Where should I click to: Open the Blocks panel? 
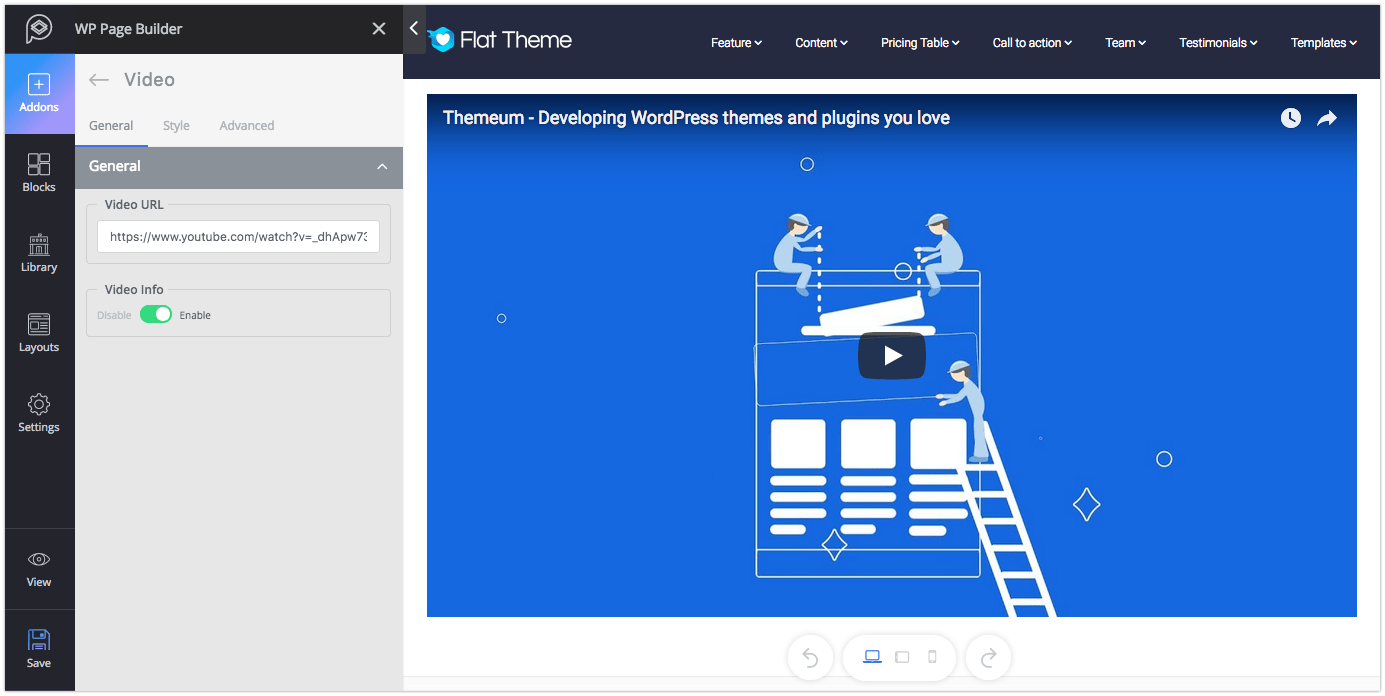point(39,174)
